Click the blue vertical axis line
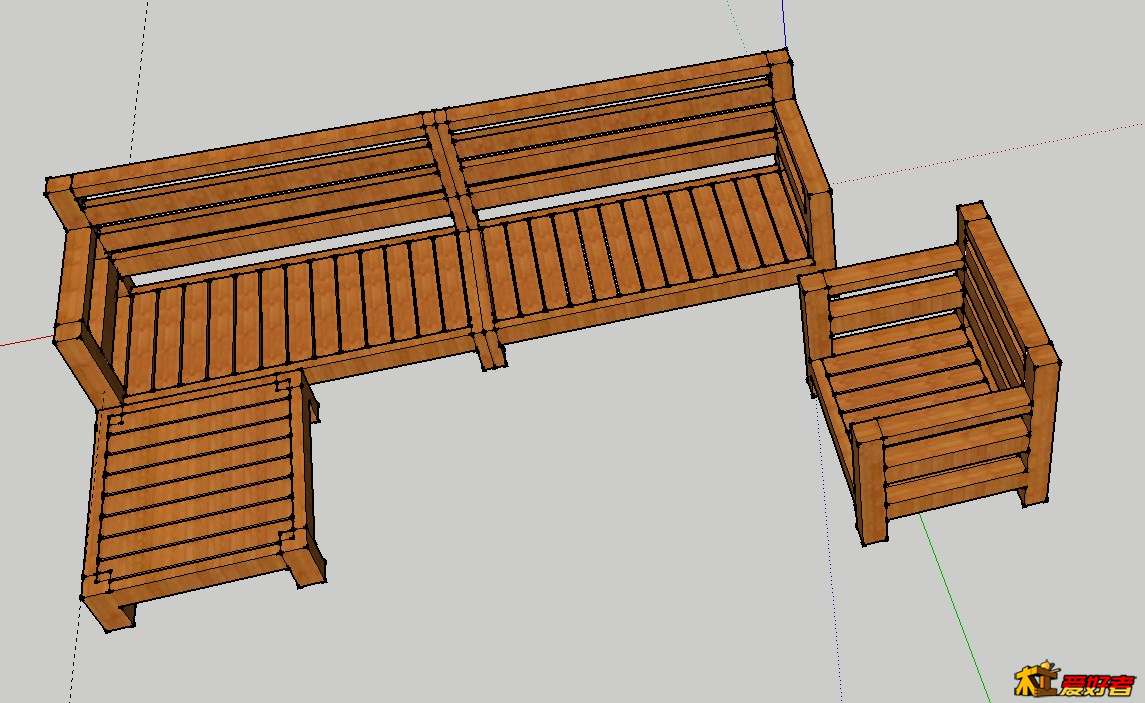1145x703 pixels. point(783,24)
